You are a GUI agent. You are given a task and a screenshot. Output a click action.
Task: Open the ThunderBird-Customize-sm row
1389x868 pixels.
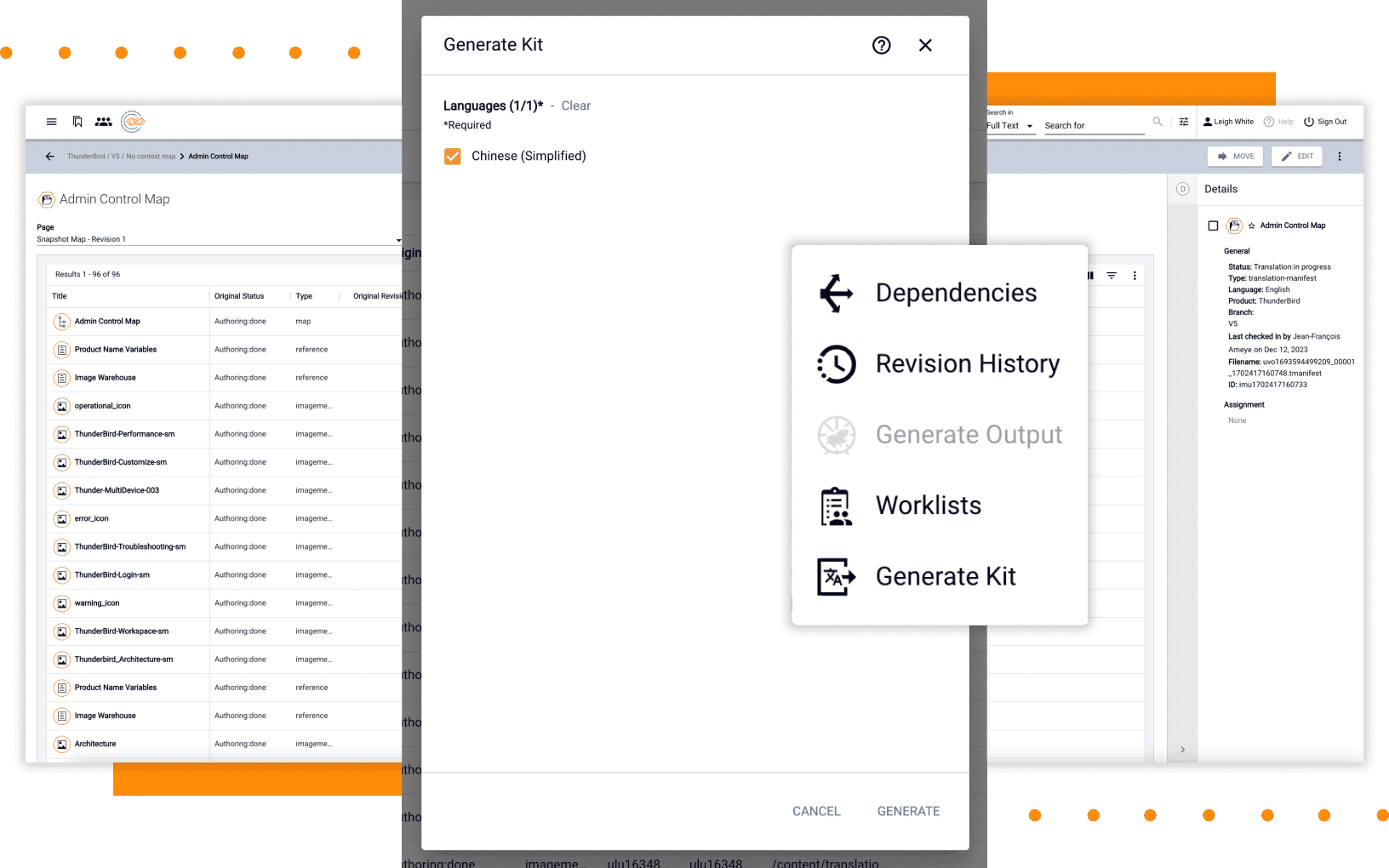point(225,462)
